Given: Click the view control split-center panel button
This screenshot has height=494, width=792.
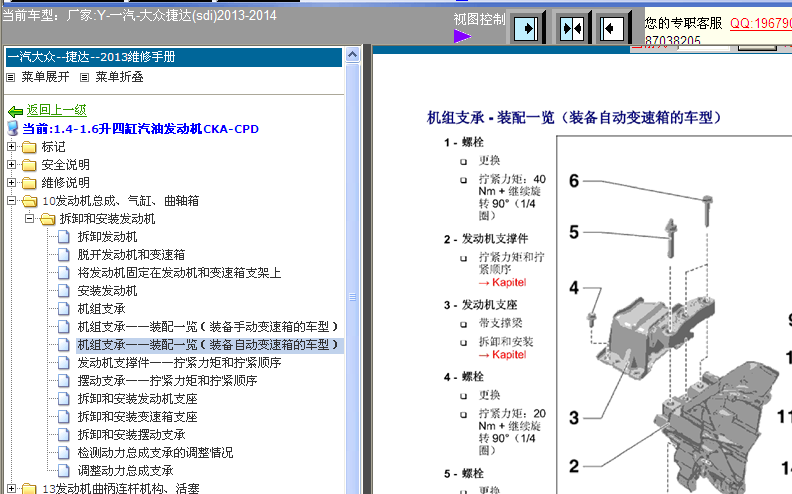Looking at the screenshot, I should (x=572, y=29).
